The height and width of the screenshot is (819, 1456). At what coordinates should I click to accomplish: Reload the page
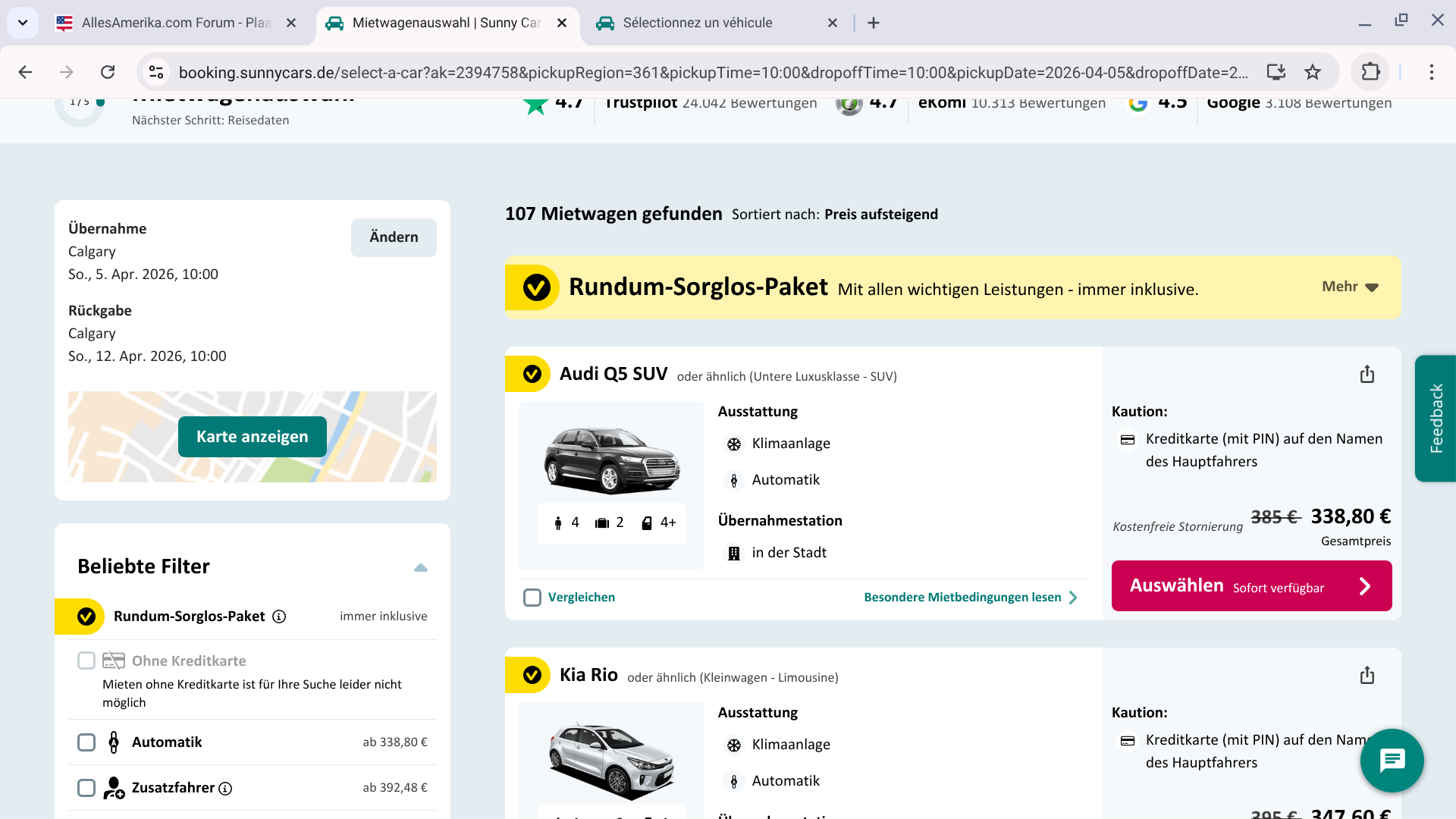pyautogui.click(x=108, y=72)
